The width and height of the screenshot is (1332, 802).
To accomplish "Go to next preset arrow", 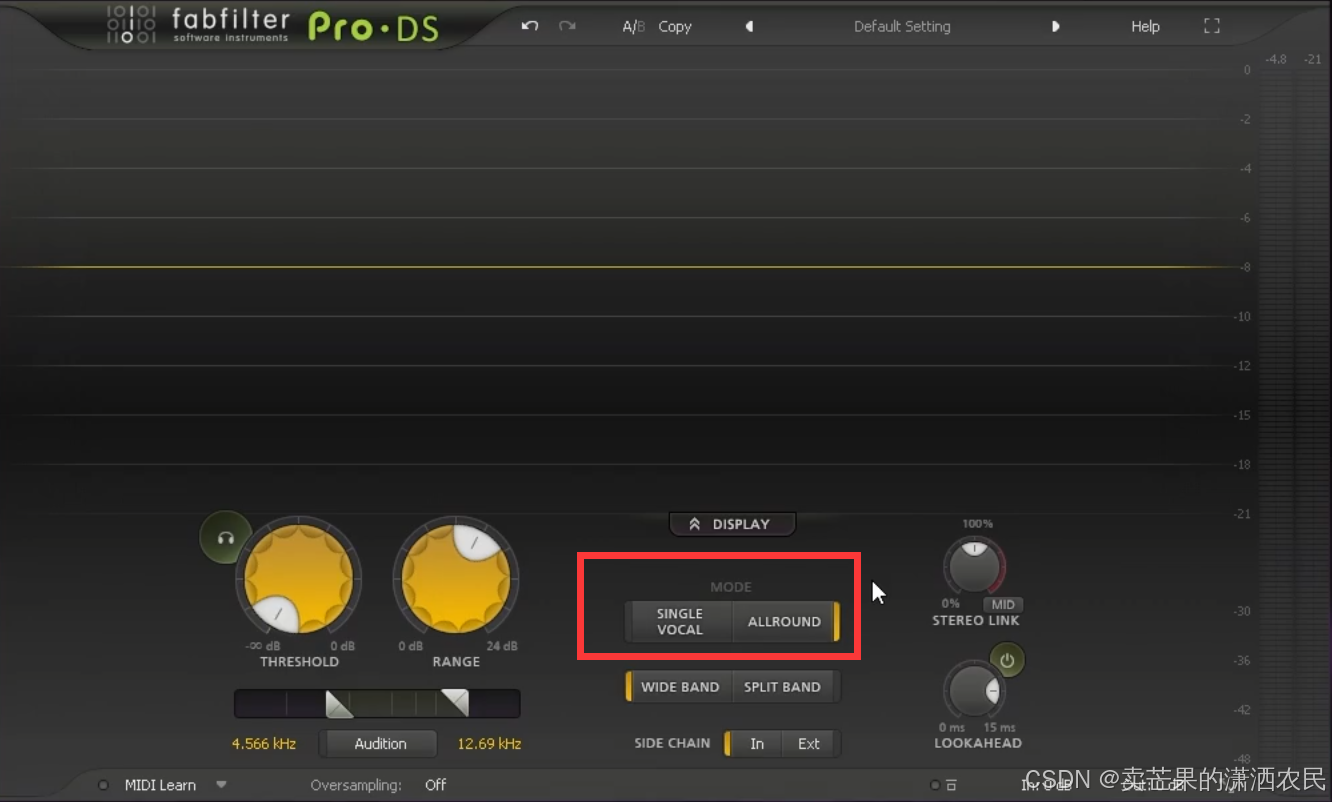I will pos(1055,27).
